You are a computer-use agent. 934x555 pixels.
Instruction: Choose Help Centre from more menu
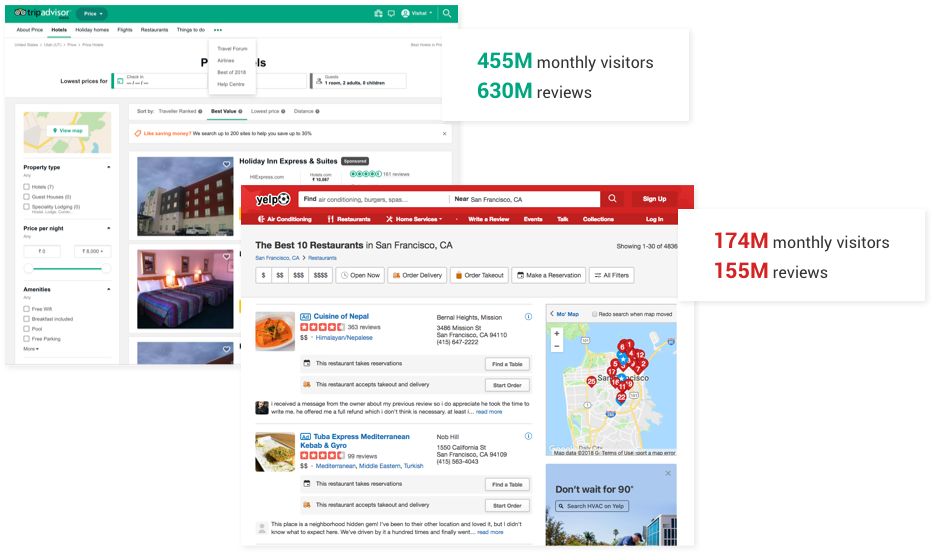pyautogui.click(x=231, y=85)
